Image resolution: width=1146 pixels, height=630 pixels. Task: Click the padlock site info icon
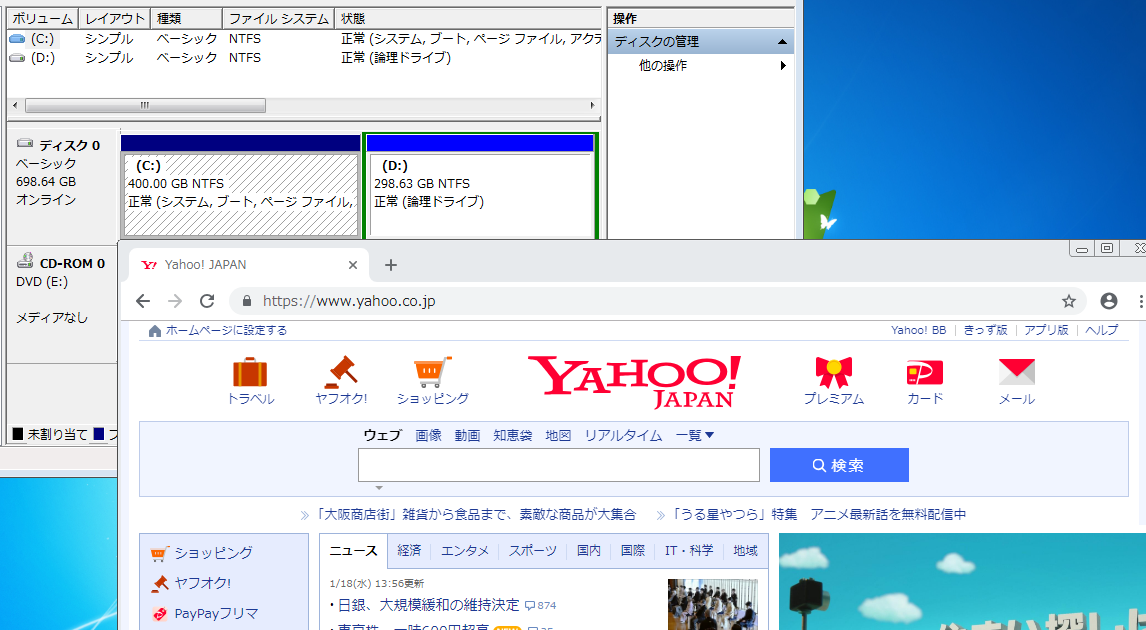coord(246,301)
